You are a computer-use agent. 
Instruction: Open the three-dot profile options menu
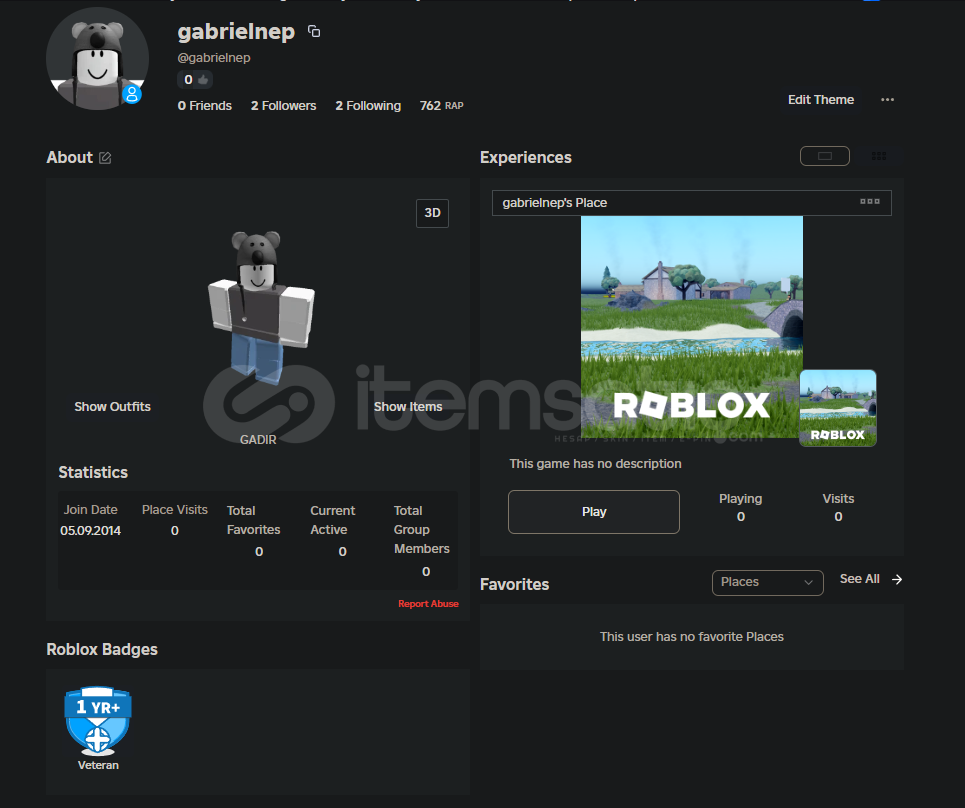(x=887, y=100)
